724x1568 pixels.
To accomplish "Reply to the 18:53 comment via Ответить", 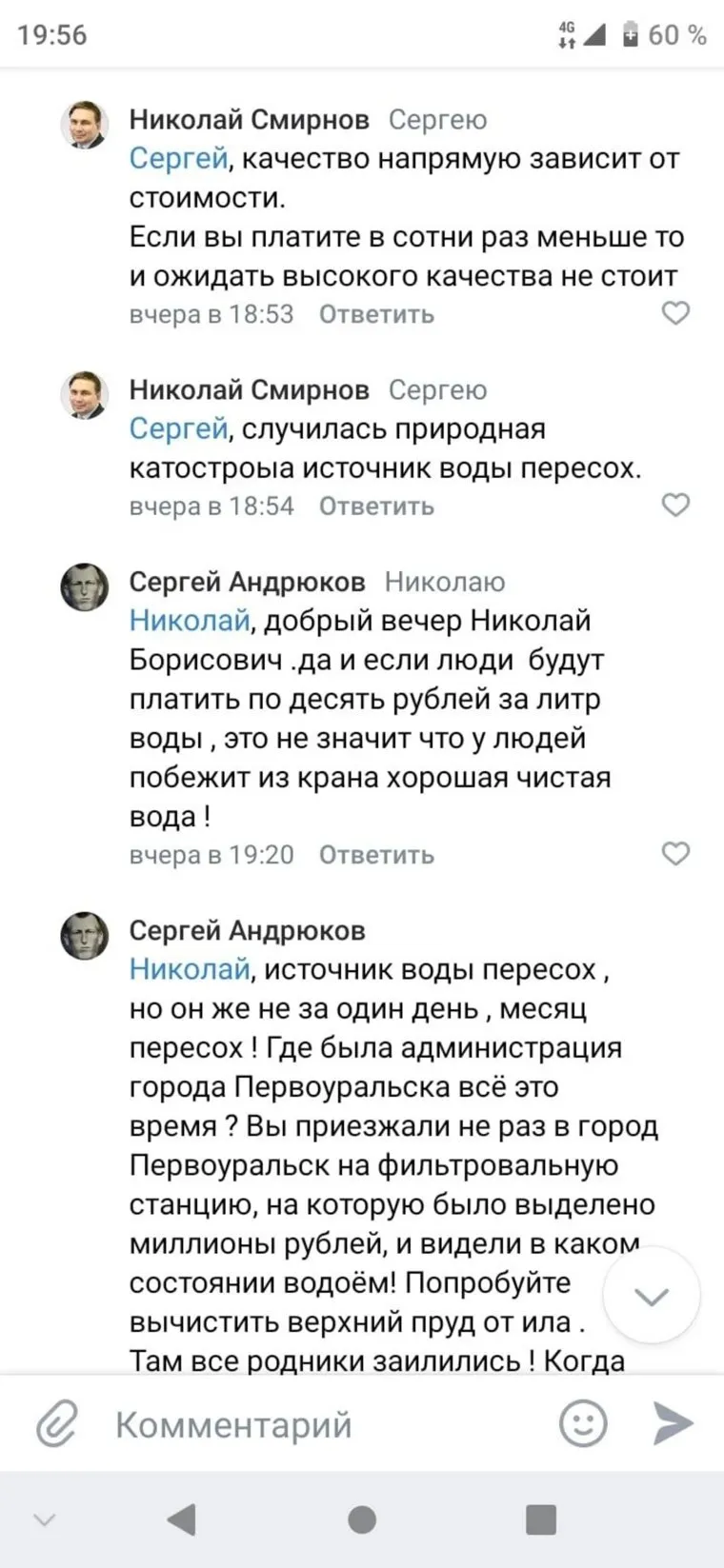I will (376, 314).
